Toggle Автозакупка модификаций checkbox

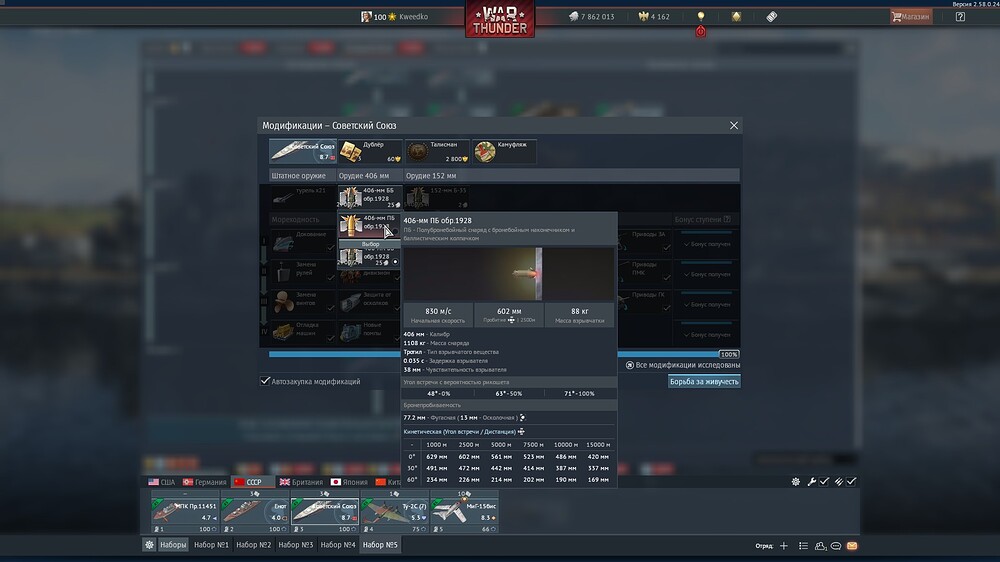pyautogui.click(x=265, y=381)
